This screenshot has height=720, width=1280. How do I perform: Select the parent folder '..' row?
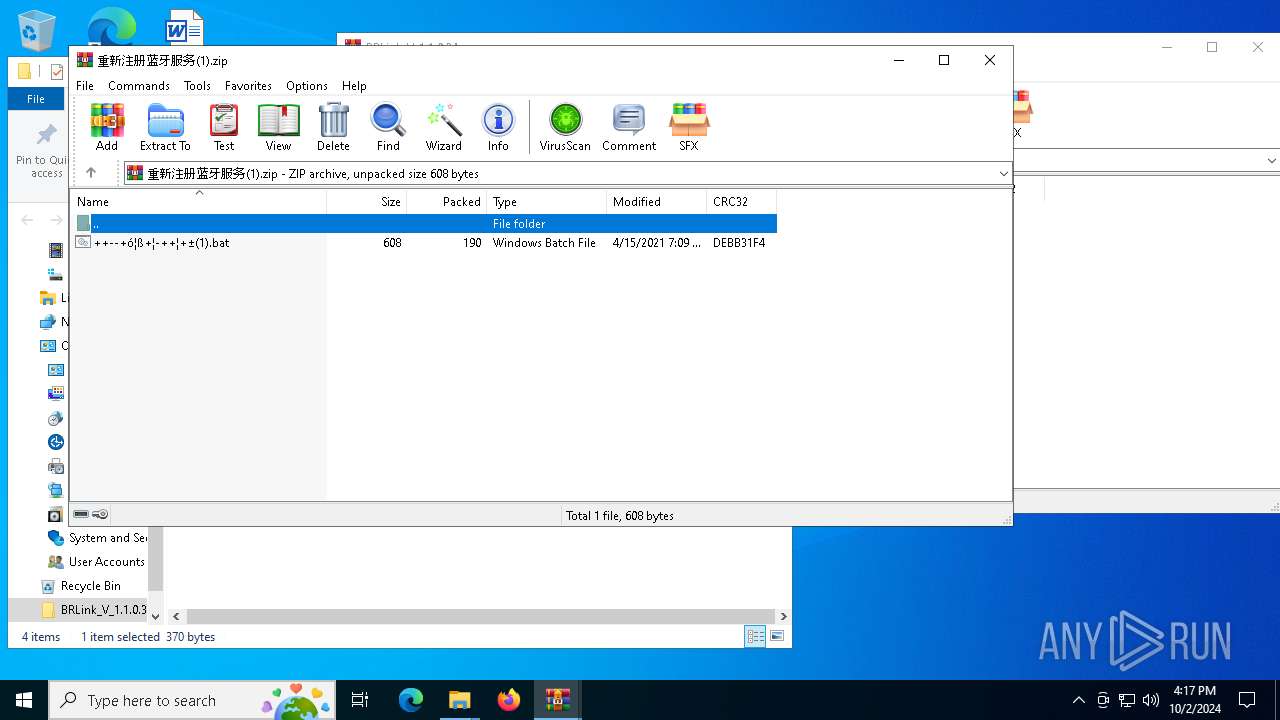pyautogui.click(x=424, y=224)
